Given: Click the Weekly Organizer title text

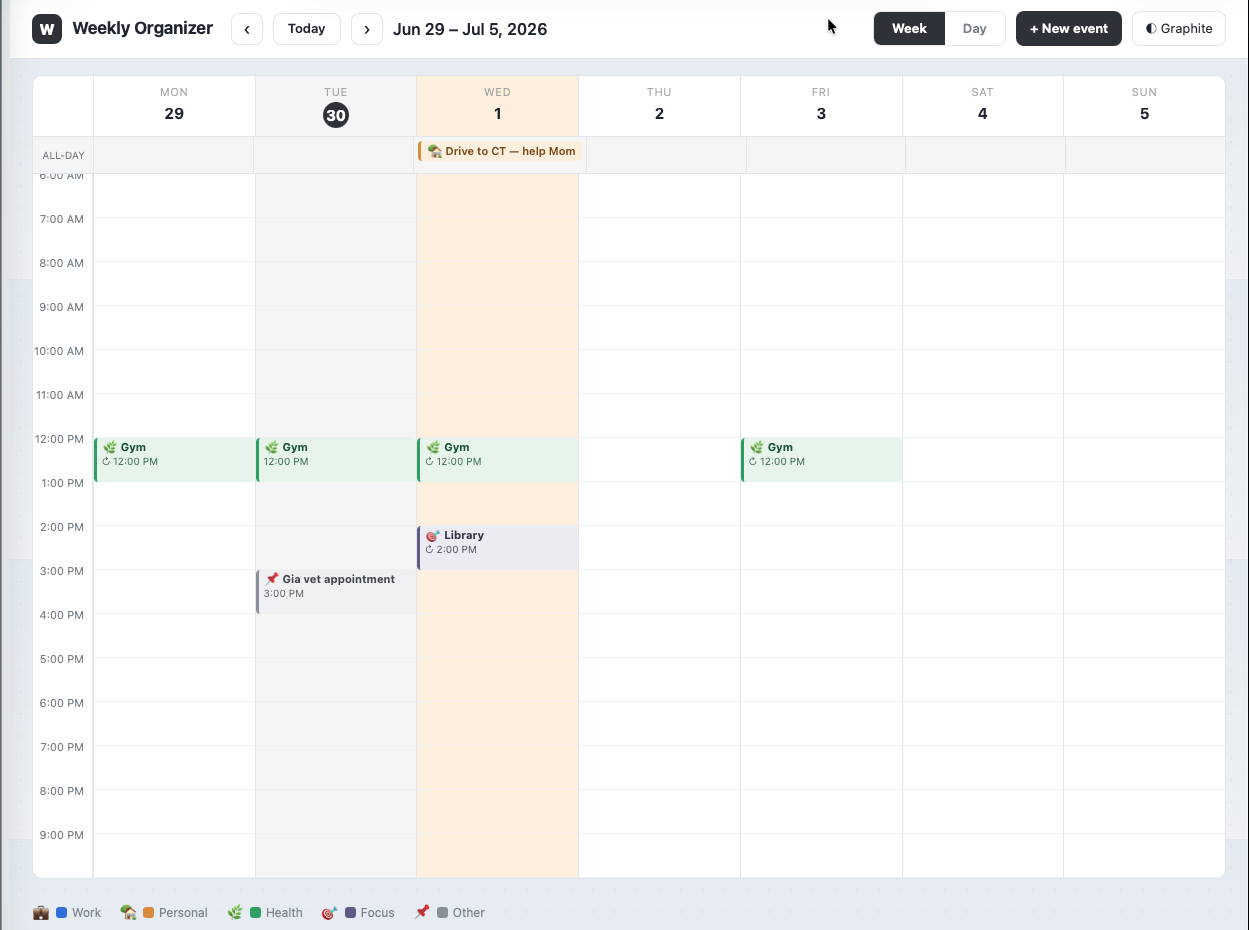Looking at the screenshot, I should pyautogui.click(x=143, y=28).
